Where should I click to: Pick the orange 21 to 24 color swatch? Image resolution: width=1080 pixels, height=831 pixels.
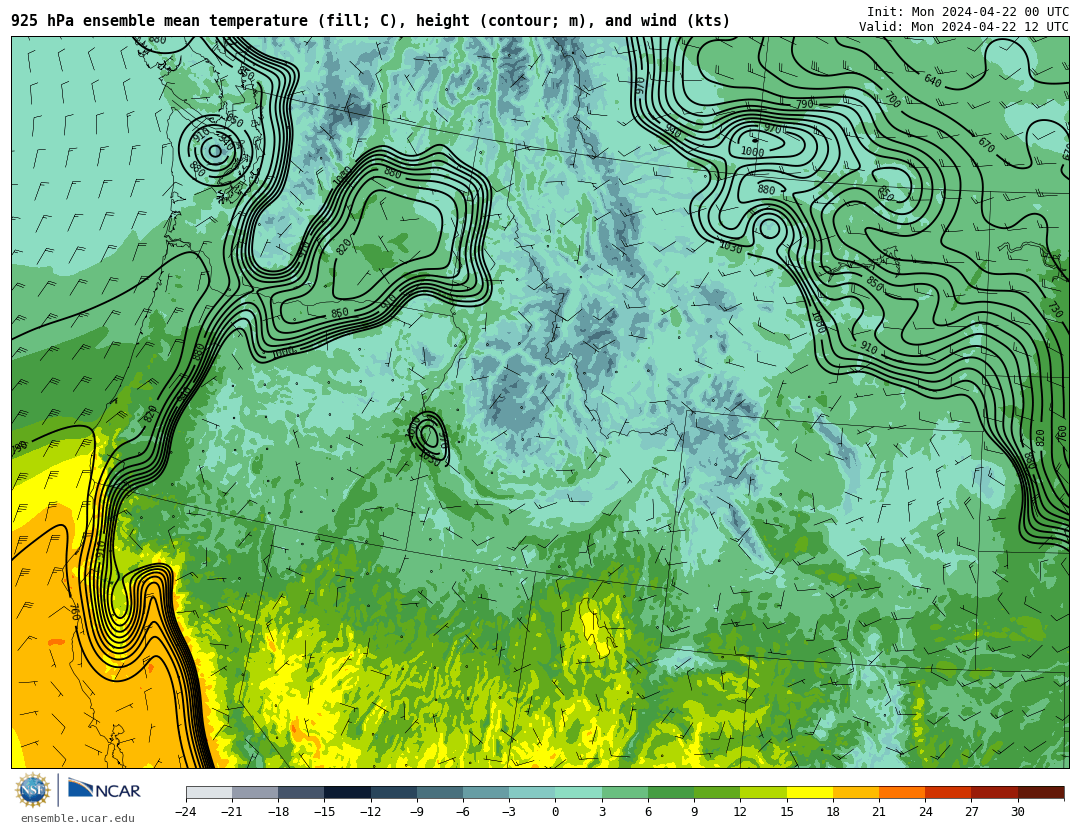coord(902,792)
